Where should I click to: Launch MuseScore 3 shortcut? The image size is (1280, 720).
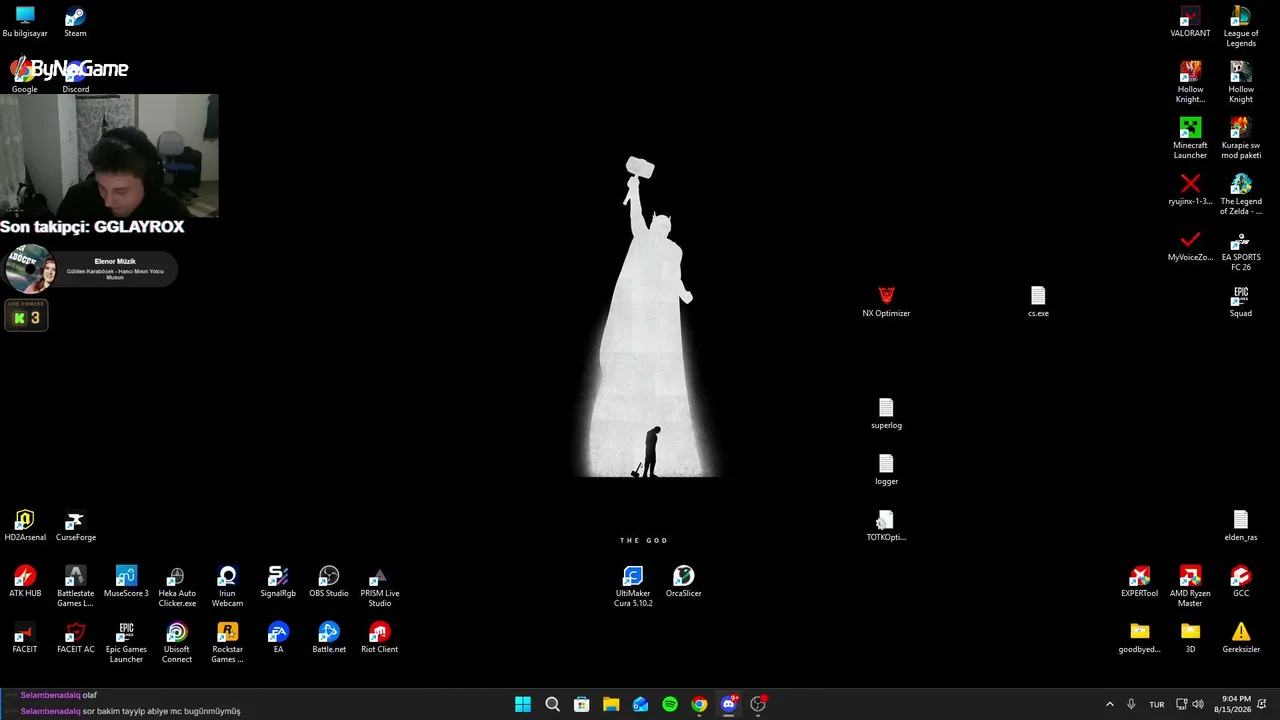[x=126, y=582]
